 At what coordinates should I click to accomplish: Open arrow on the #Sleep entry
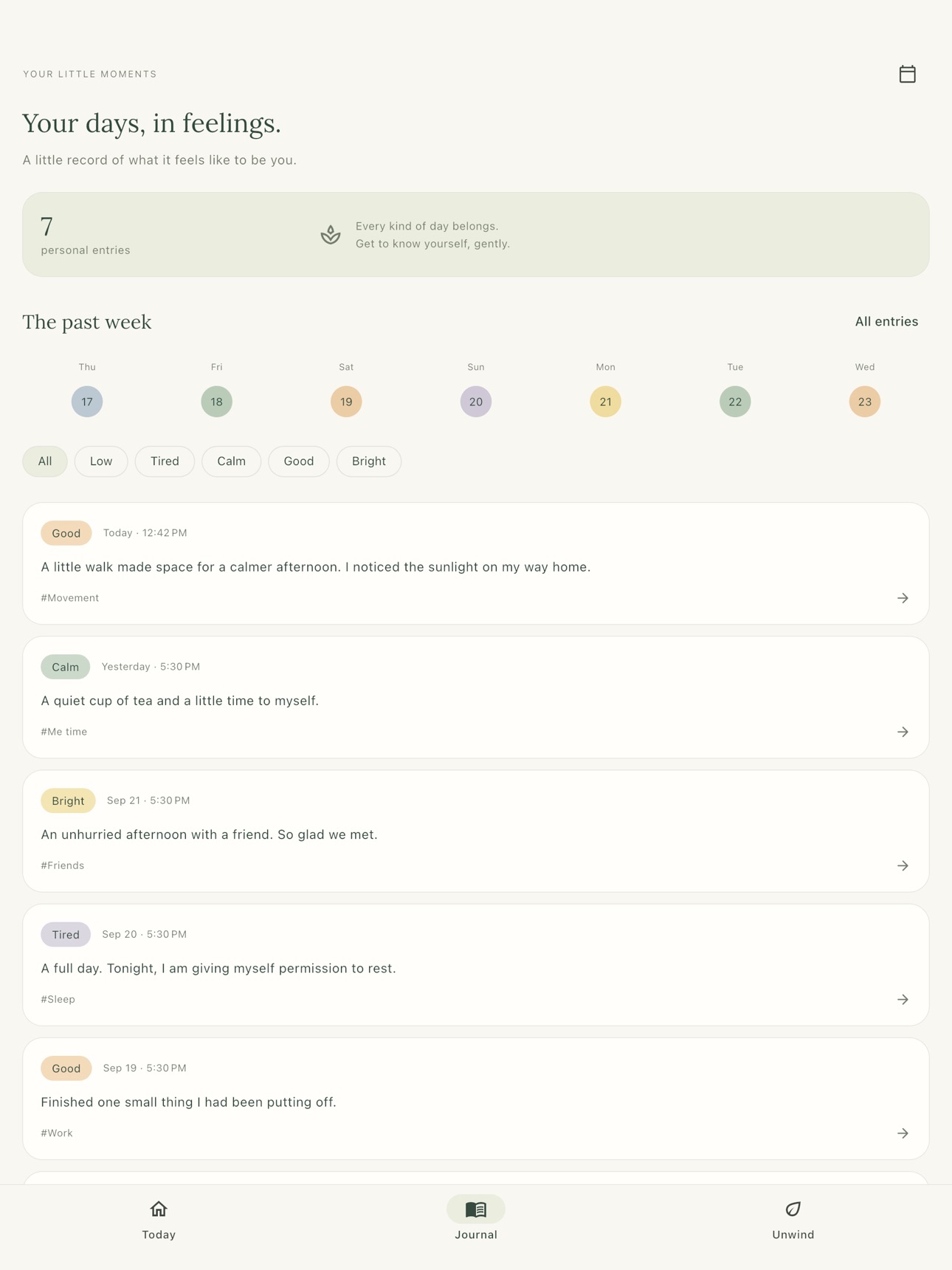coord(903,999)
